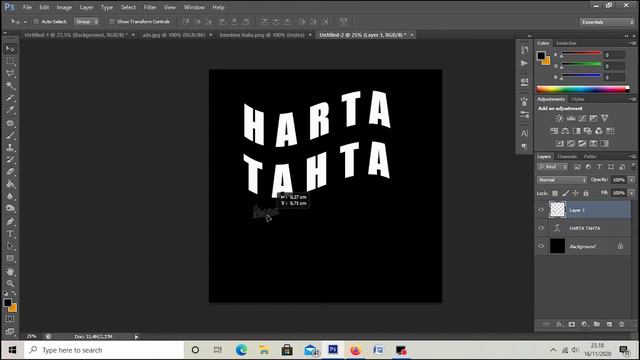
Task: Toggle the Auto-Select checkbox
Action: (x=36, y=22)
